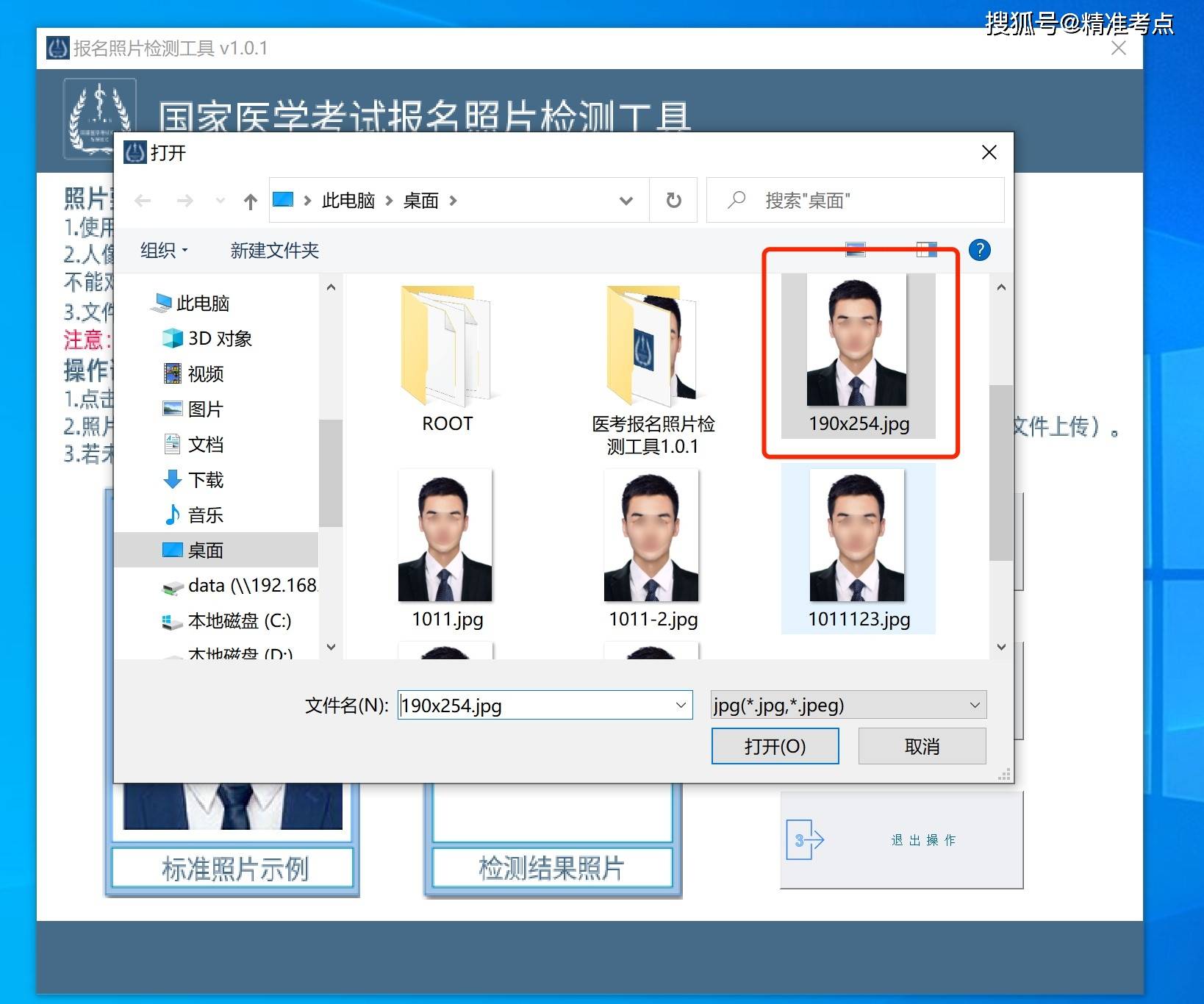The height and width of the screenshot is (1004, 1204).
Task: Click the file list scroll up arrow
Action: pos(1001,287)
